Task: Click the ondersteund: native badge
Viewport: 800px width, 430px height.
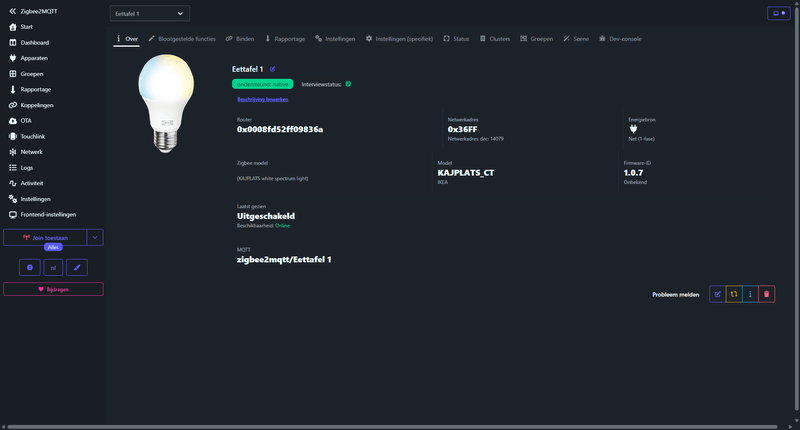Action: point(263,84)
